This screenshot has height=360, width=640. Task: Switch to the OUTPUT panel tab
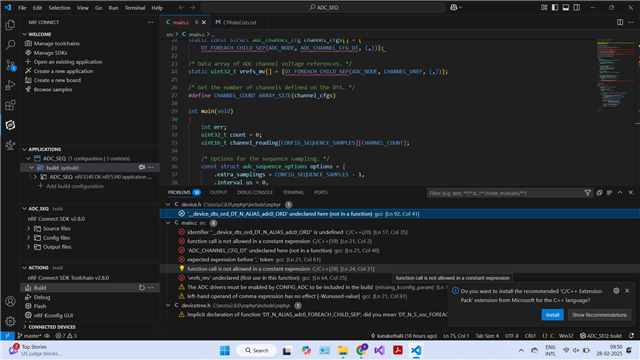pos(218,193)
